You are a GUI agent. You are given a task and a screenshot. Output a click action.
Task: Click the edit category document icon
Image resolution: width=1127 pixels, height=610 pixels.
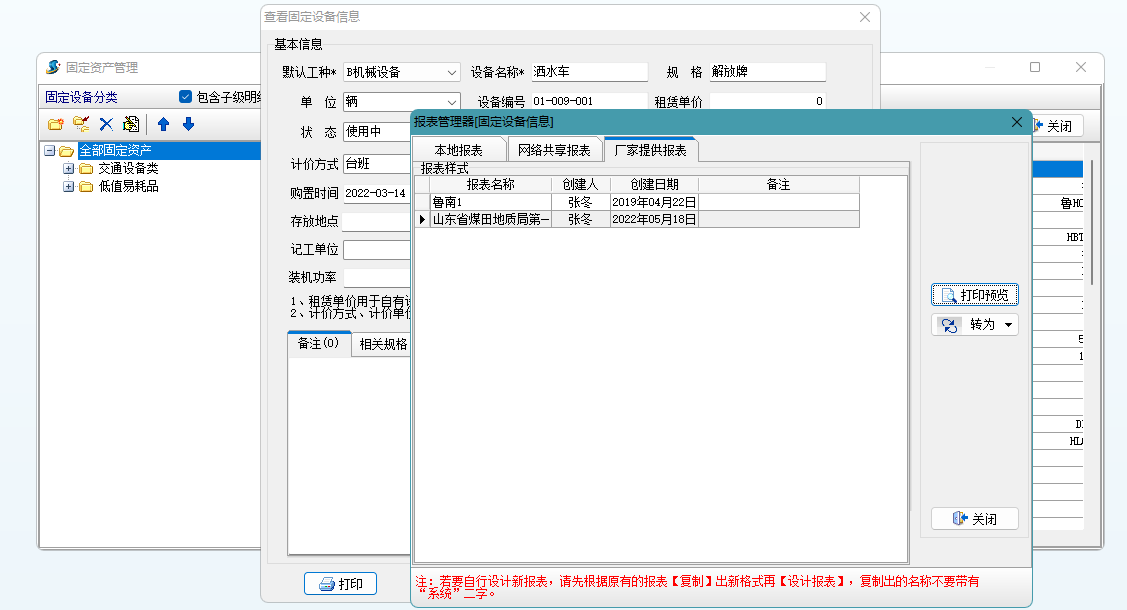tap(131, 125)
